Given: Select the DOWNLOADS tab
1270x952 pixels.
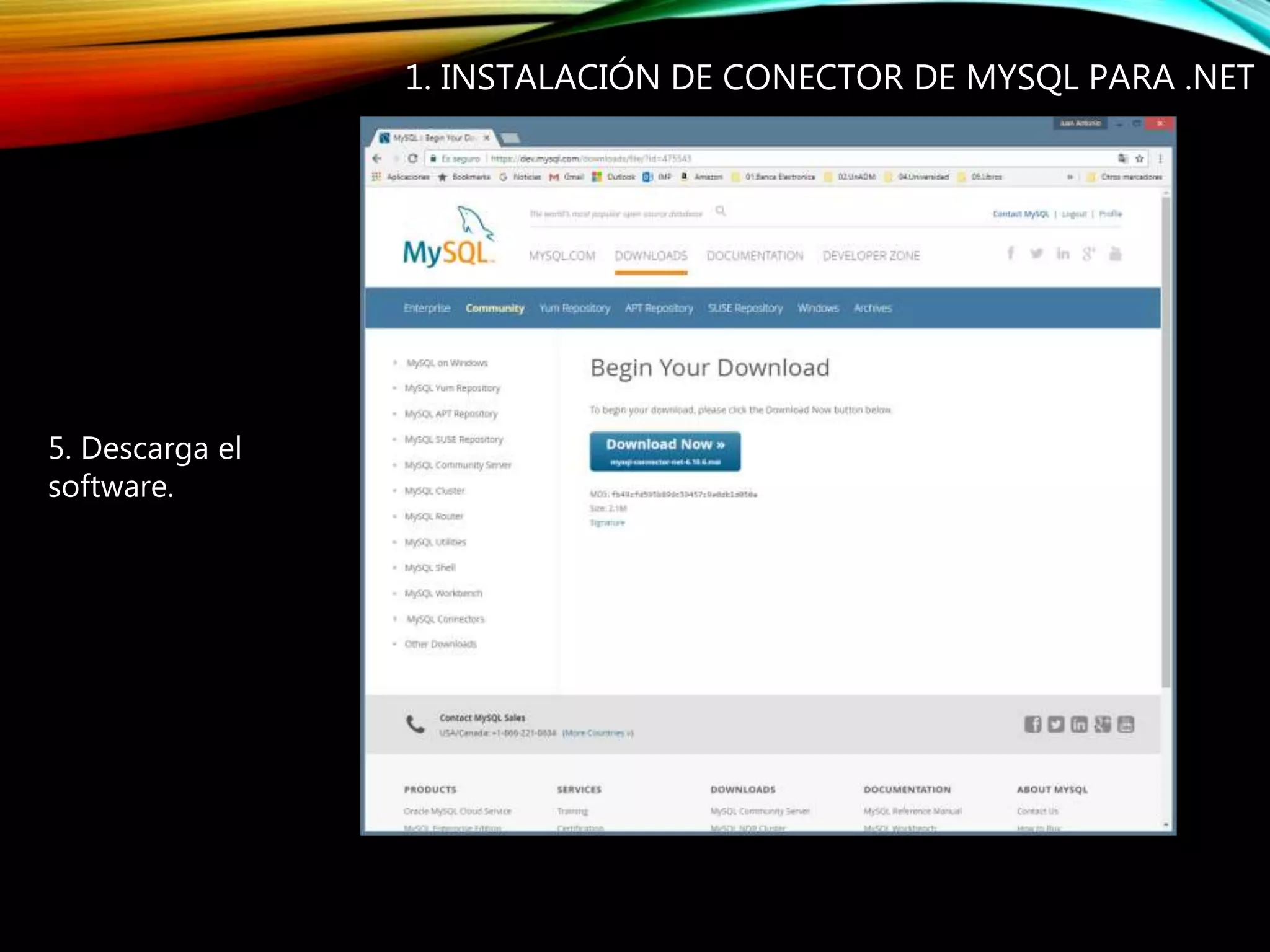Looking at the screenshot, I should (x=651, y=256).
